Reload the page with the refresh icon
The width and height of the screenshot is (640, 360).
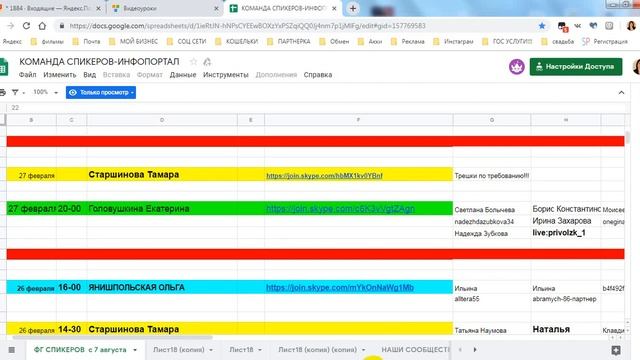pyautogui.click(x=26, y=26)
